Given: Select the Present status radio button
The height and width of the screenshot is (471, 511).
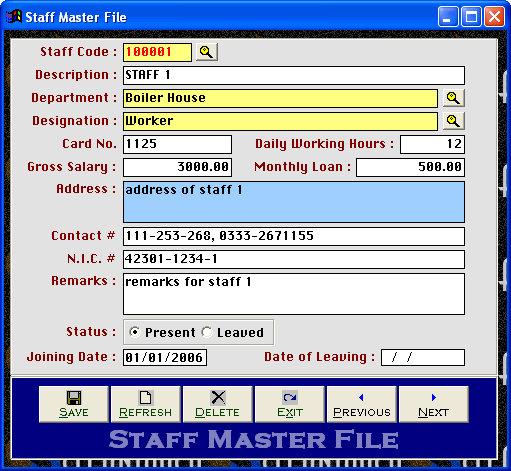Looking at the screenshot, I should click(135, 332).
